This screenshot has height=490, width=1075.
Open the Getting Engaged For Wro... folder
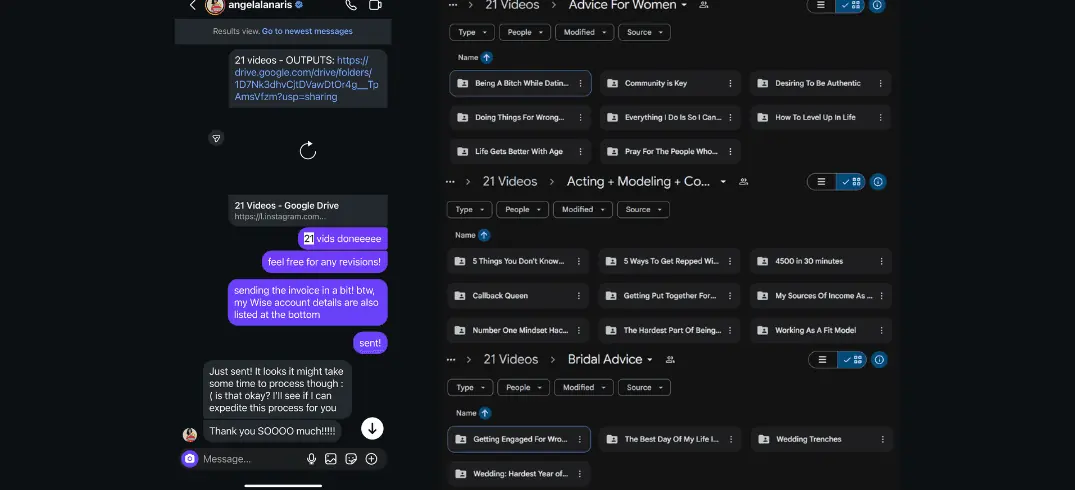tap(519, 439)
